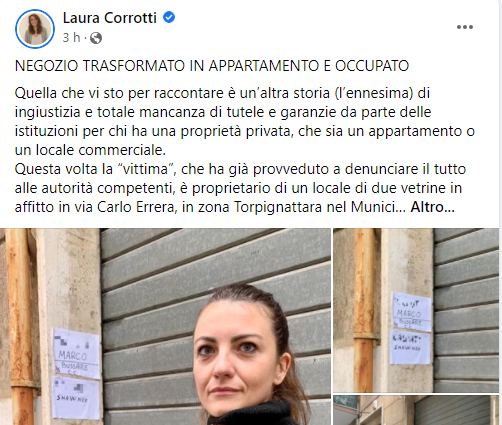Click the paragraph starting 'Quella che vi sto'
The width and height of the screenshot is (502, 425).
click(245, 121)
